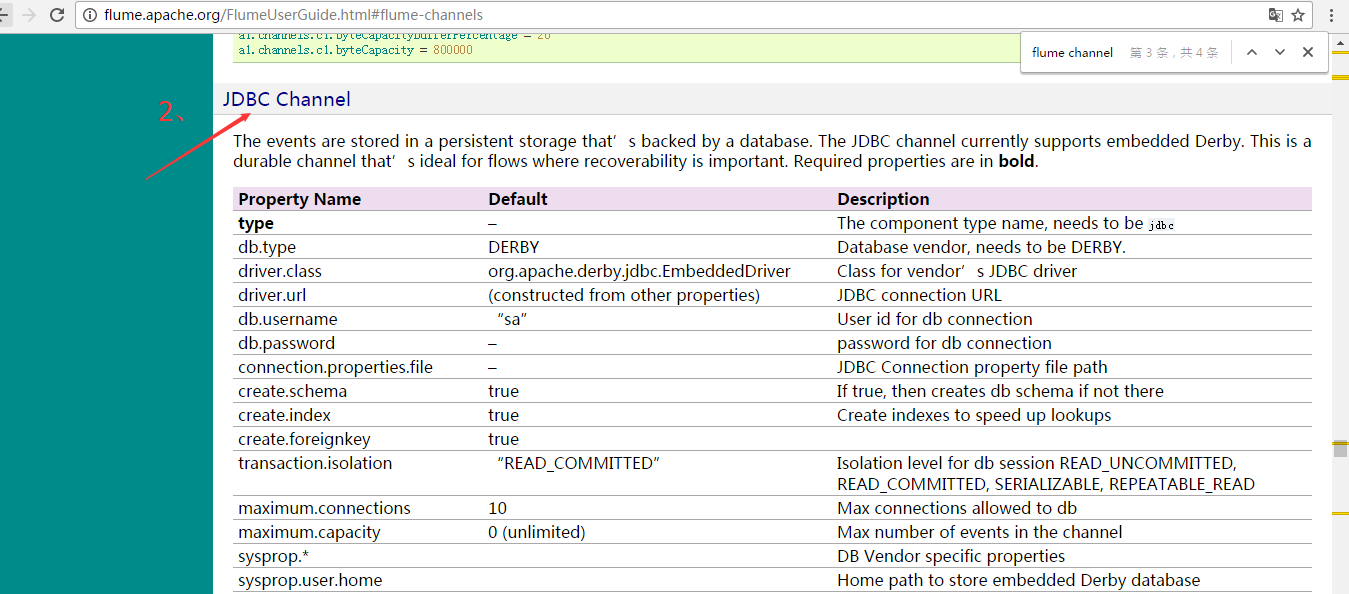This screenshot has height=594, width=1349.
Task: Click the vertical scrollbar thumb
Action: point(1340,450)
